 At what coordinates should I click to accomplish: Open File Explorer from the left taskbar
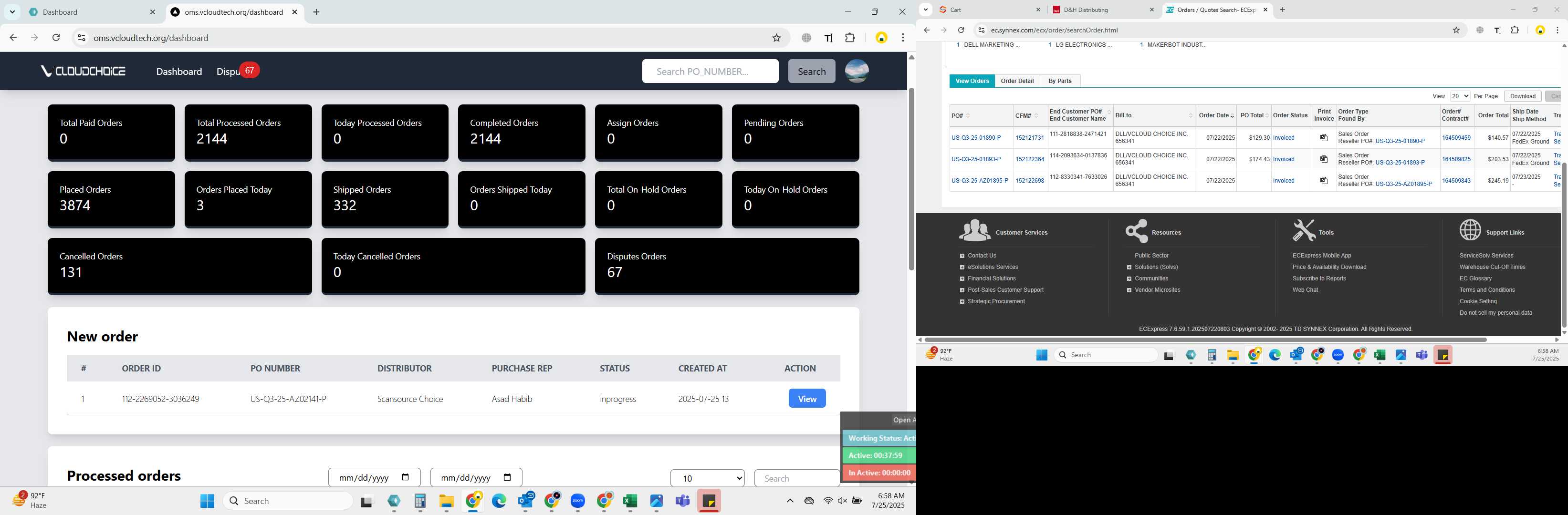pos(446,501)
